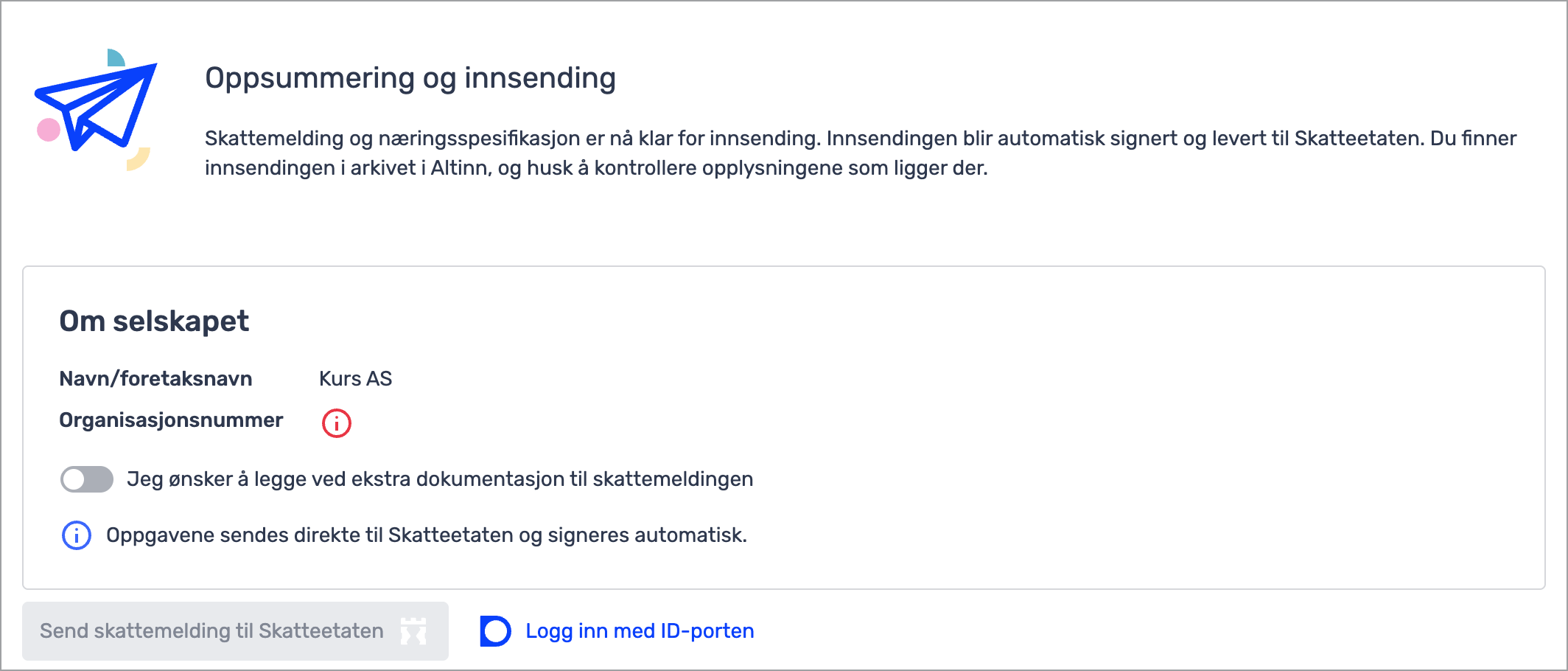Viewport: 1568px width, 671px height.
Task: Click the blue info icon before Oppgaven sendes
Action: pos(77,535)
